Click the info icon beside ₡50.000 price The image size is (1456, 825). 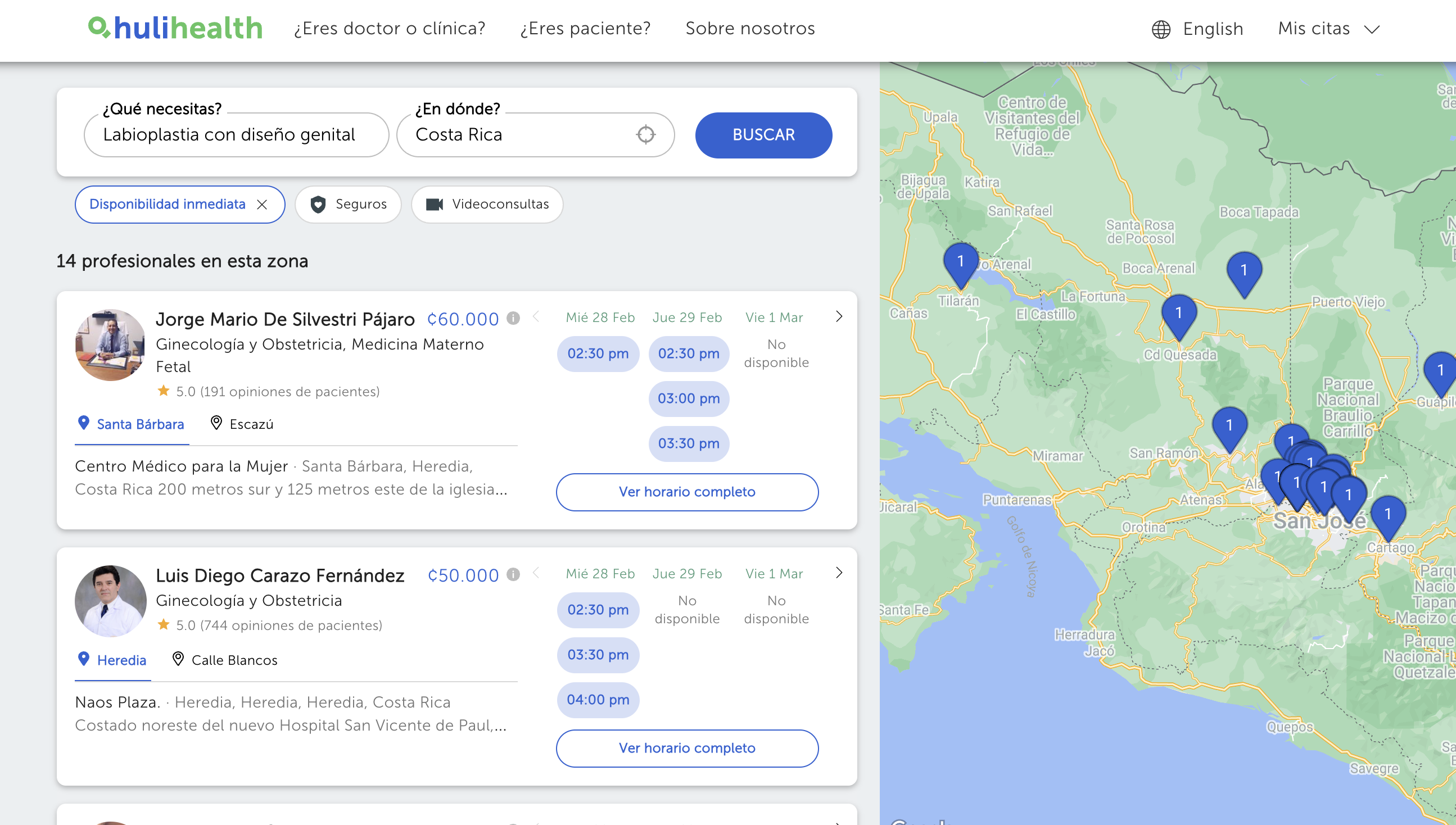point(513,574)
